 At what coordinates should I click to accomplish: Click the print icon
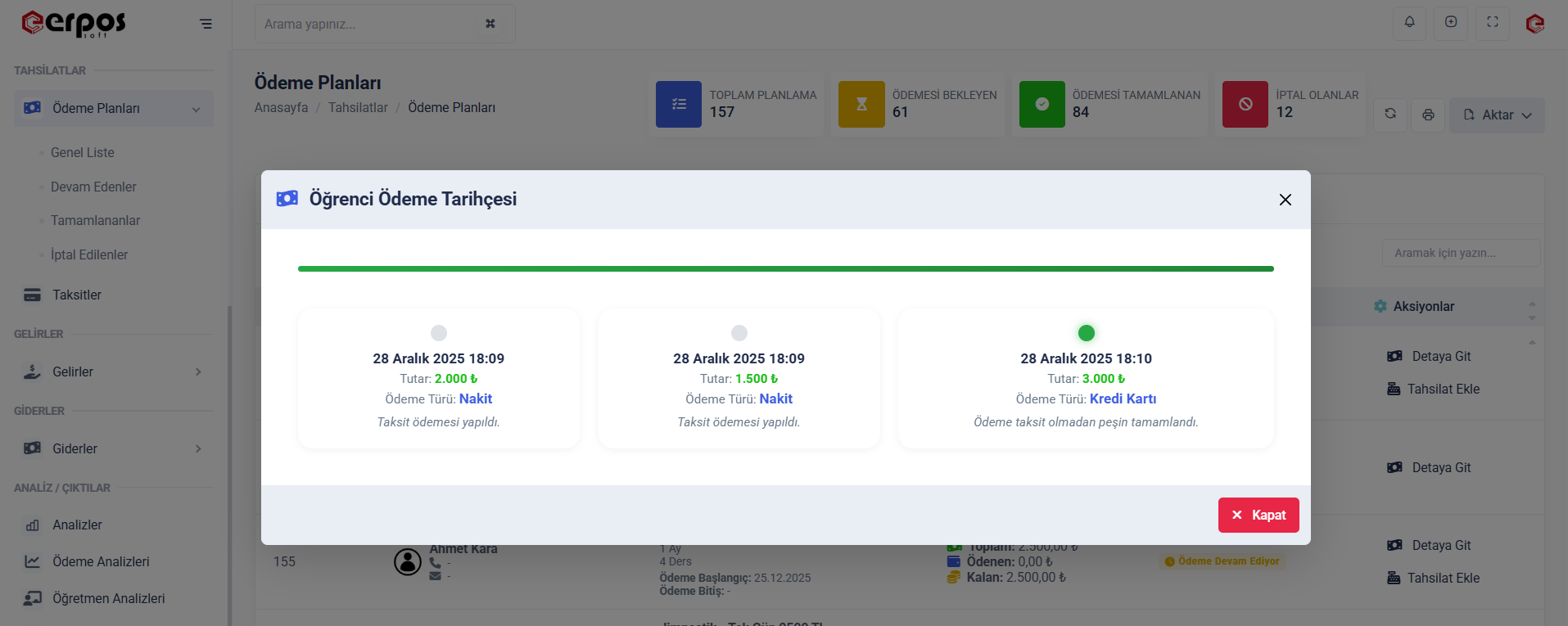click(x=1428, y=115)
